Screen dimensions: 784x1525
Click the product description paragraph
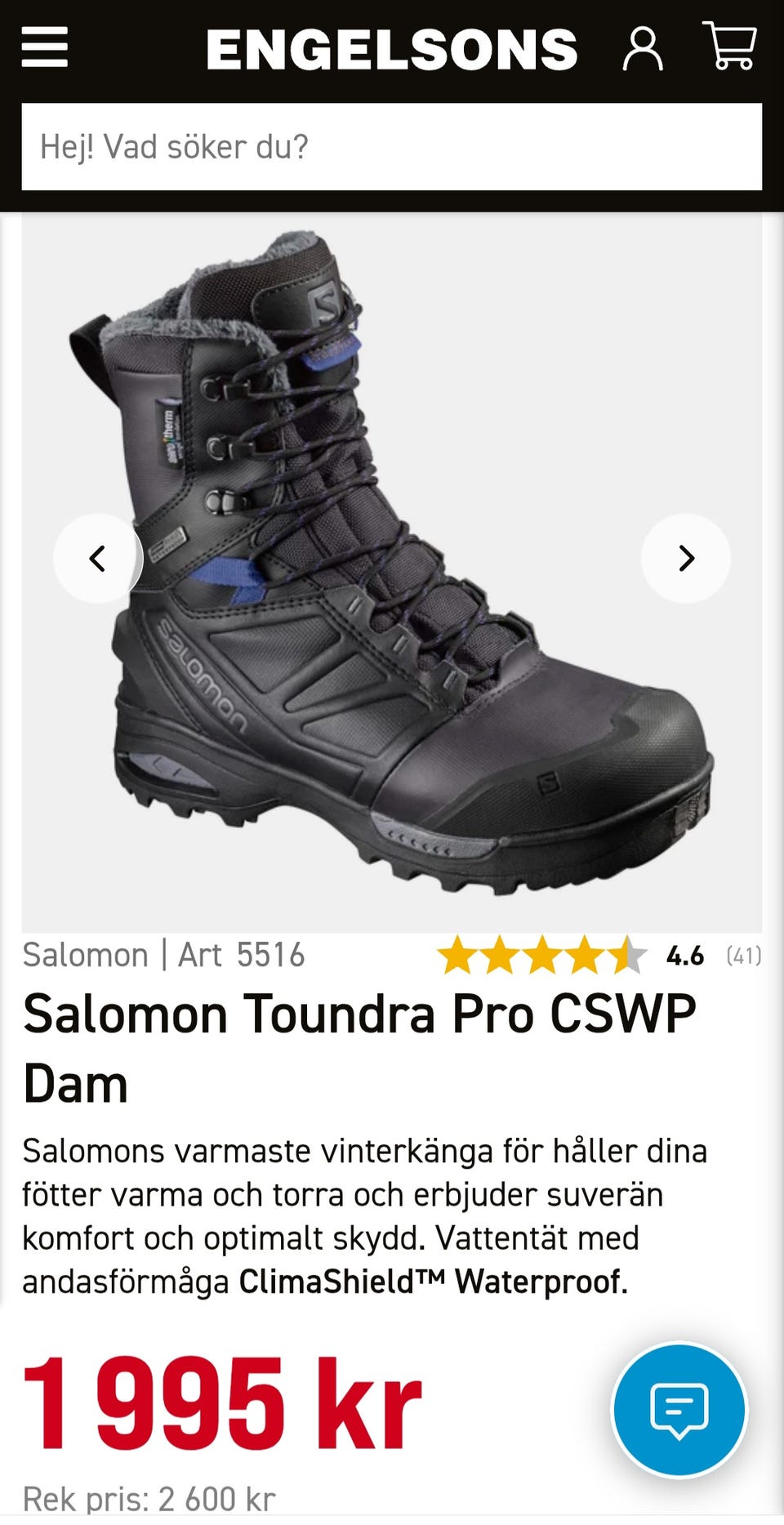[x=365, y=1216]
